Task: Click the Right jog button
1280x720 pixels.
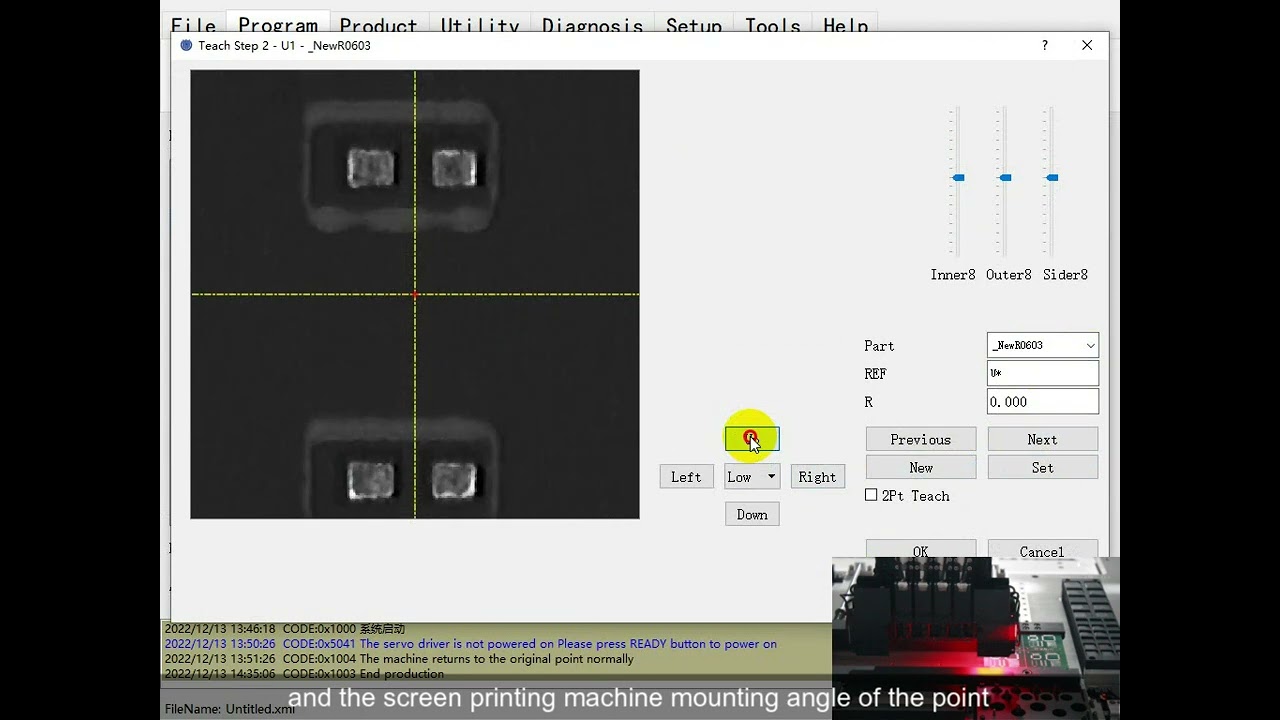Action: [817, 477]
